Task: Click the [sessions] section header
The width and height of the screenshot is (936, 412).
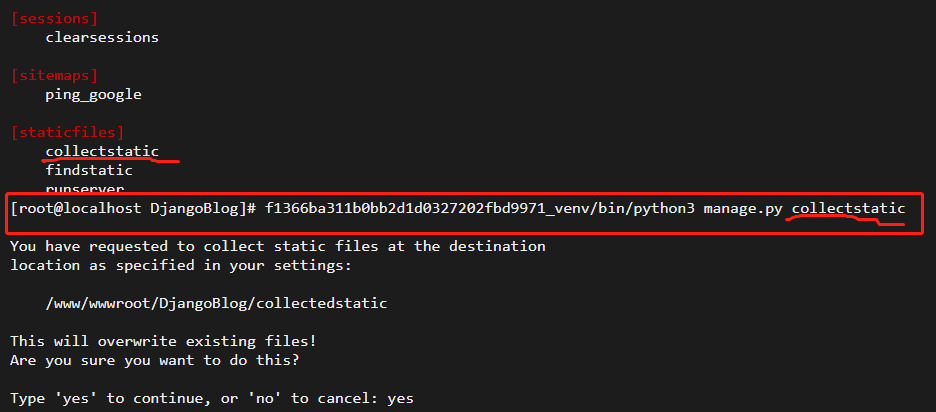Action: coord(54,19)
